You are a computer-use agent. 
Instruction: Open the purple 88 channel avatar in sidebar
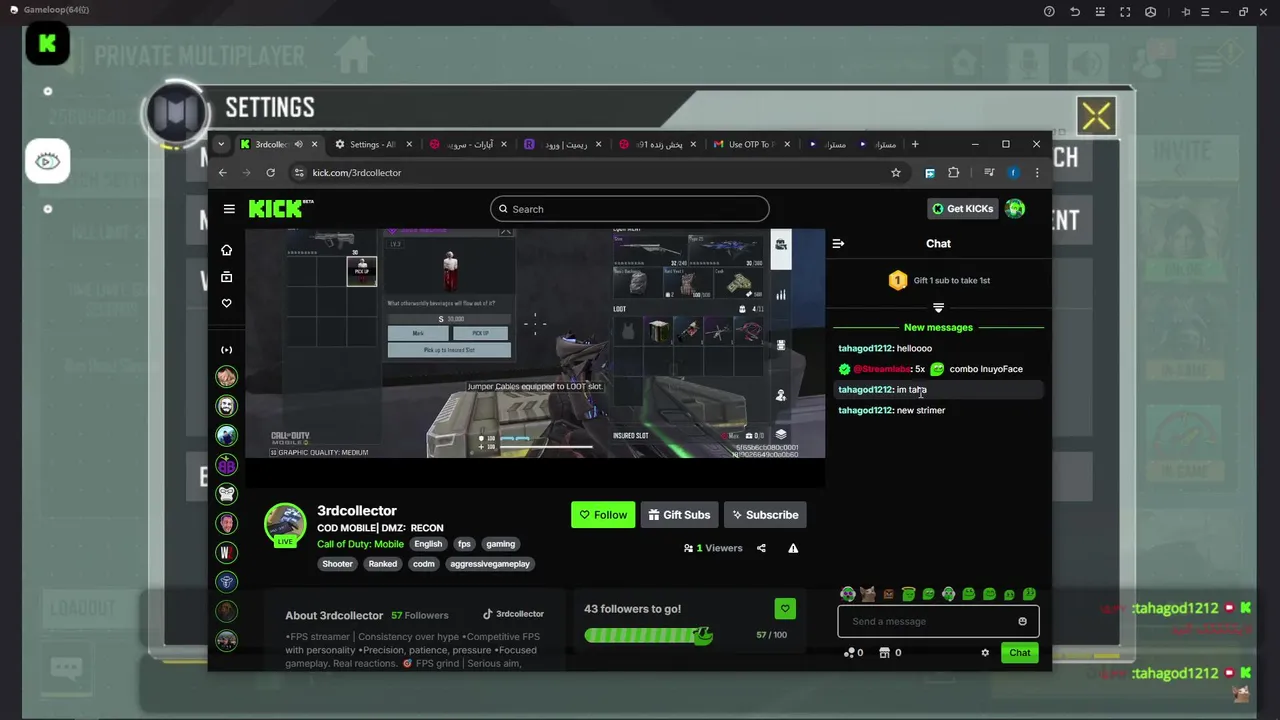pyautogui.click(x=227, y=465)
